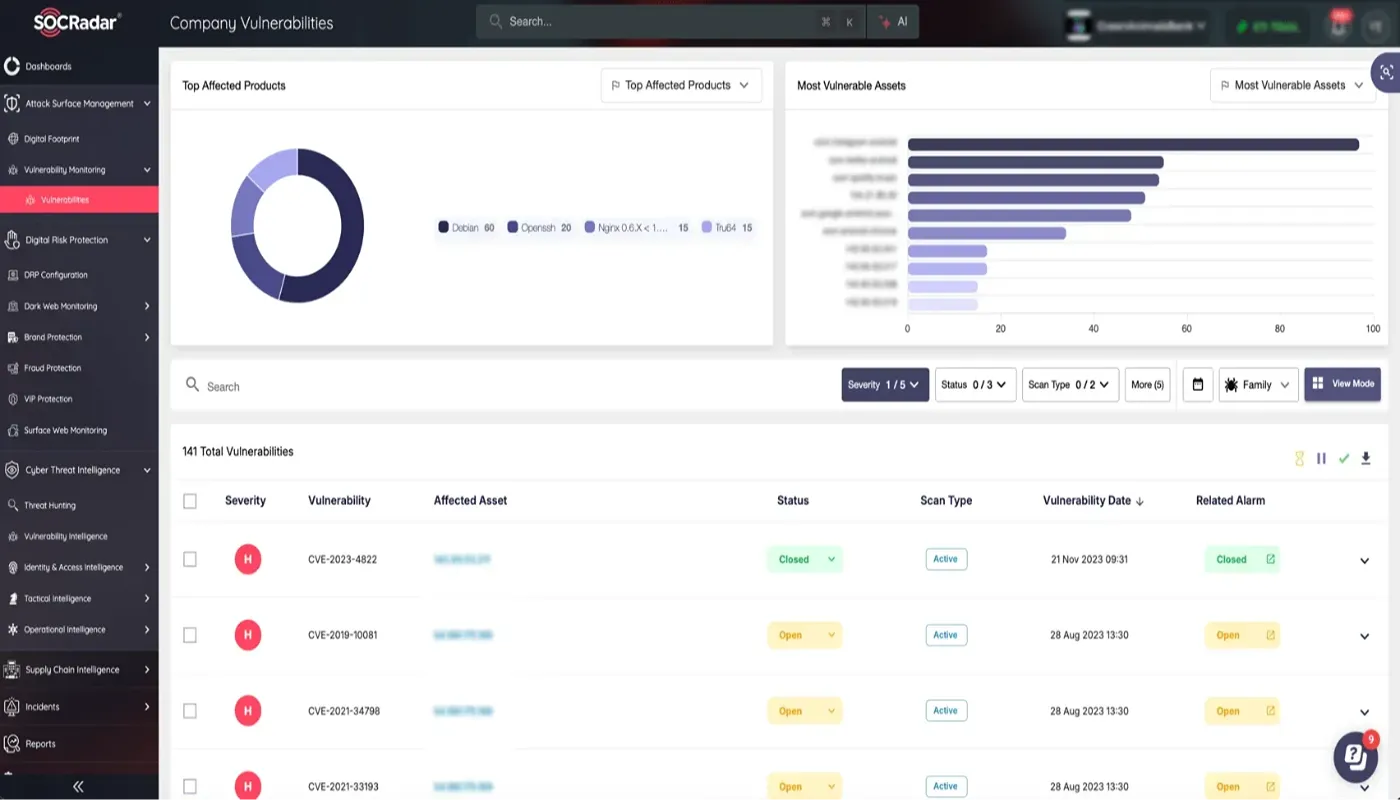Click the View Mode button
The width and height of the screenshot is (1400, 800).
tap(1342, 384)
